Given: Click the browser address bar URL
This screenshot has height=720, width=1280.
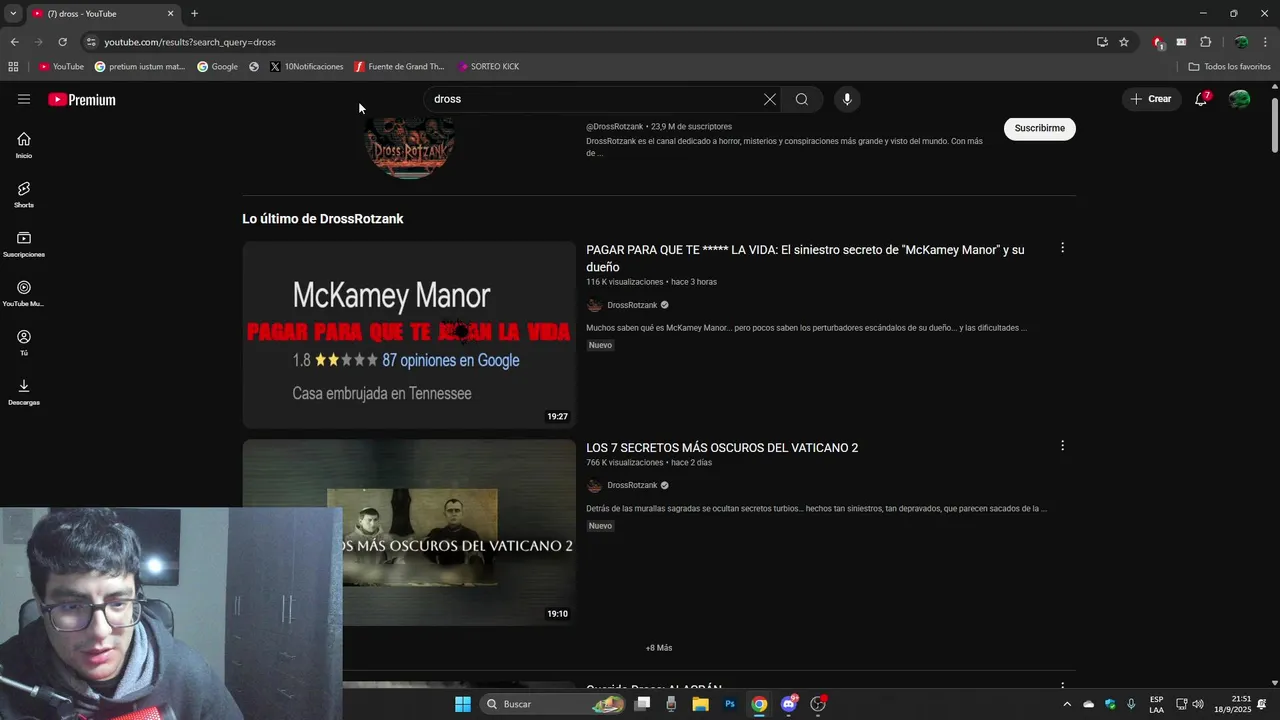Looking at the screenshot, I should pyautogui.click(x=190, y=42).
